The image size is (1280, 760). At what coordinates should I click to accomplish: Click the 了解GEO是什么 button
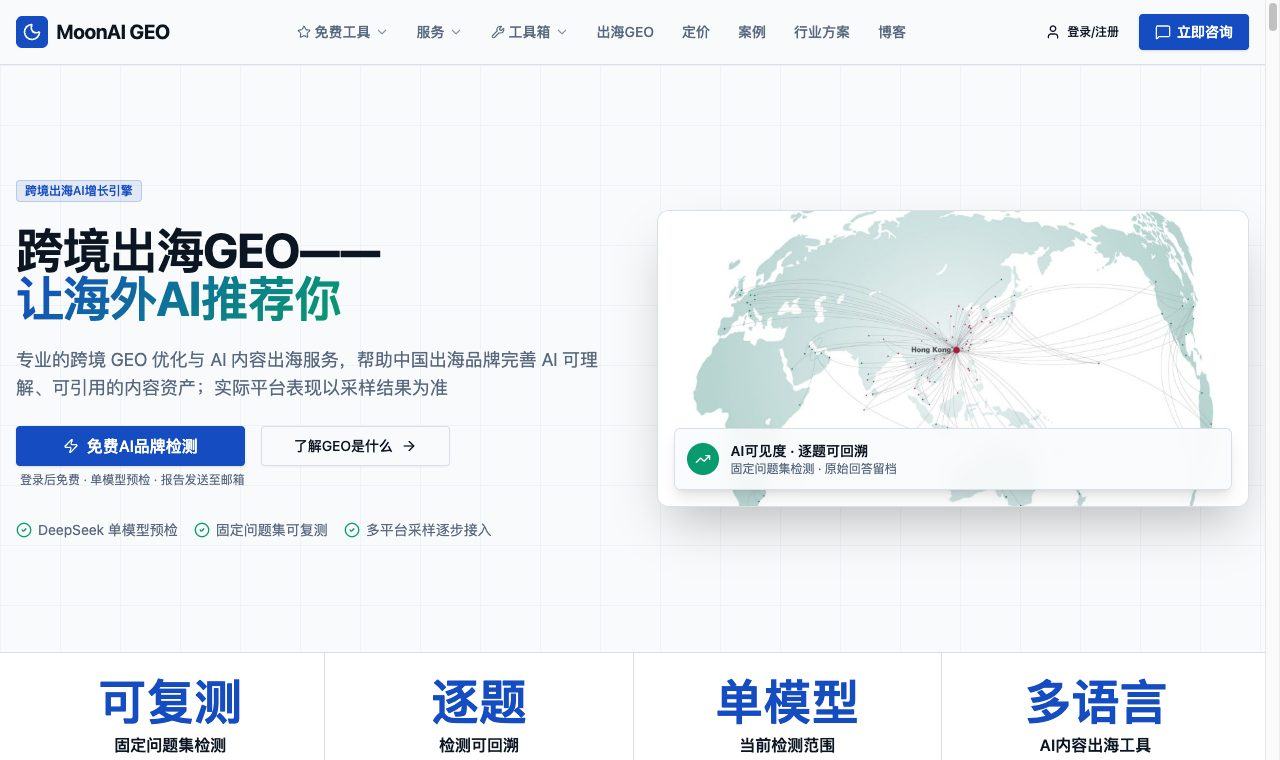pyautogui.click(x=355, y=446)
